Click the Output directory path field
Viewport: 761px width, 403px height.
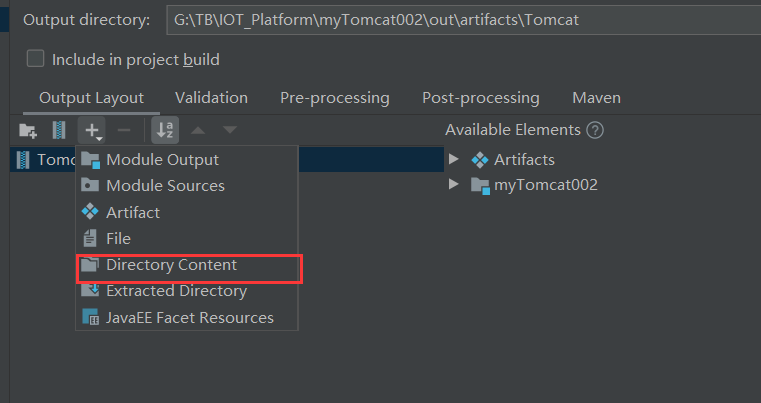[x=450, y=20]
